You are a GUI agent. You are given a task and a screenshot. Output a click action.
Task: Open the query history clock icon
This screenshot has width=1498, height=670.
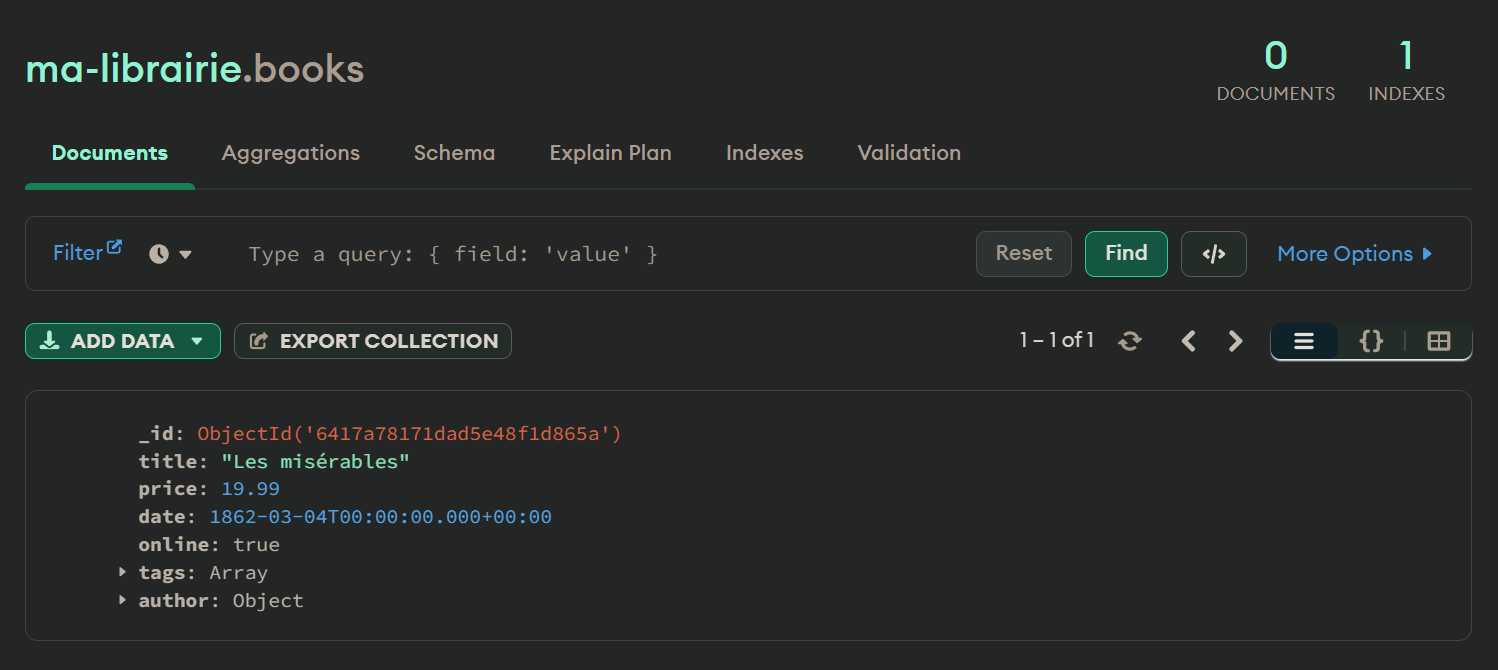point(159,254)
